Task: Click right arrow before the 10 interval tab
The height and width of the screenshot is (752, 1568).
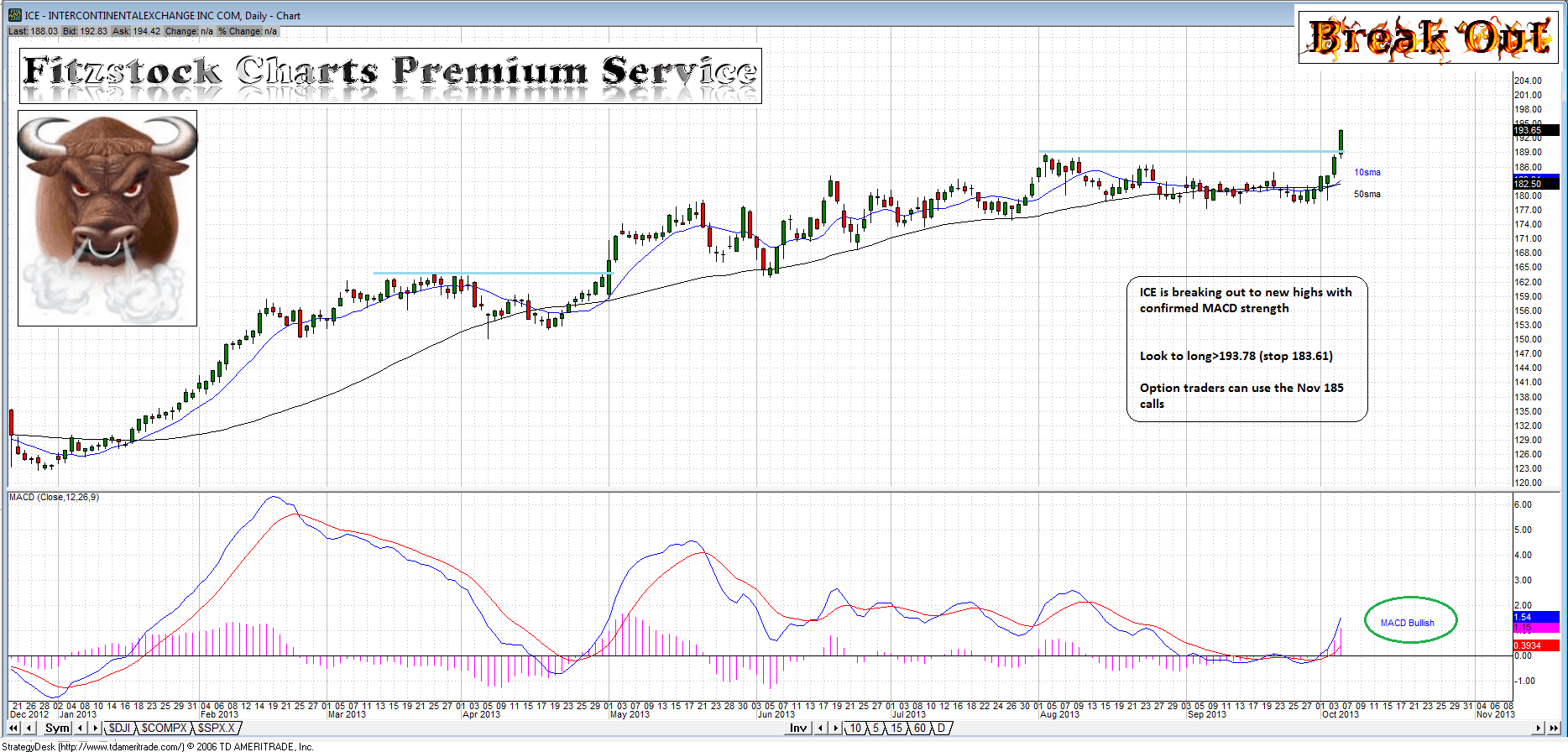Action: coord(835,728)
